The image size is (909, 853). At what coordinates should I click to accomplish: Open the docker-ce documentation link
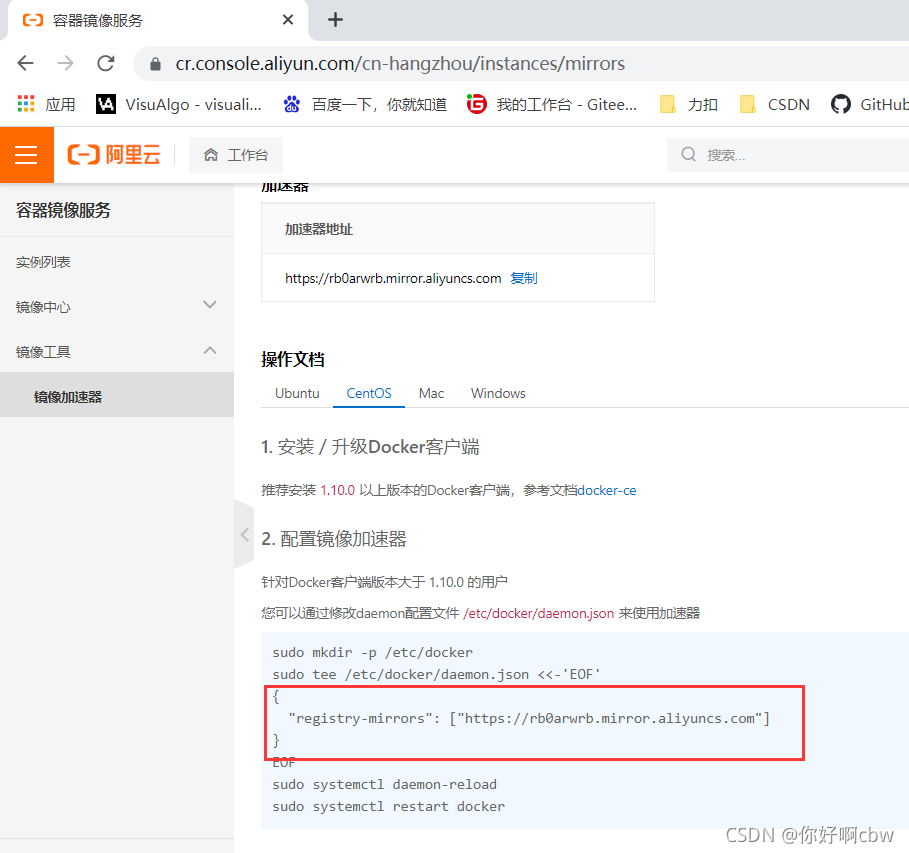coord(607,491)
